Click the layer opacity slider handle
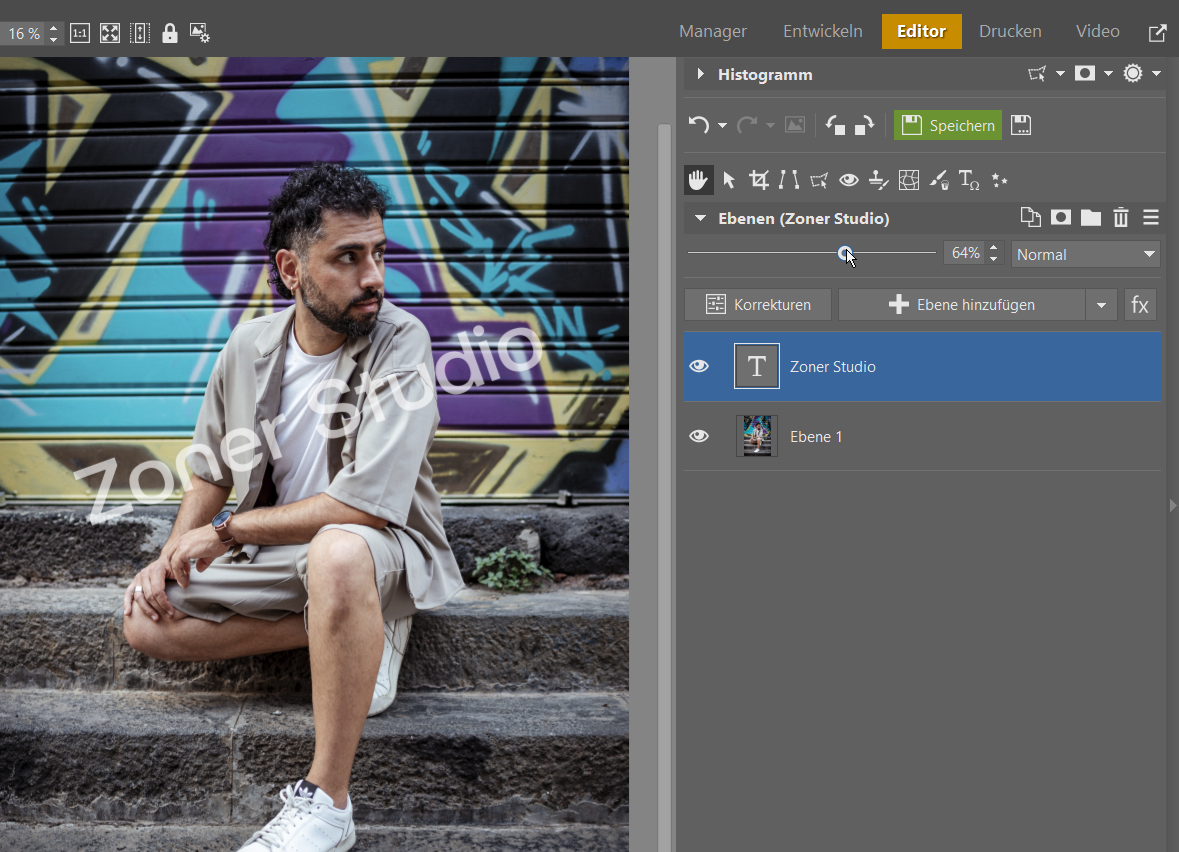This screenshot has height=852, width=1179. coord(845,254)
